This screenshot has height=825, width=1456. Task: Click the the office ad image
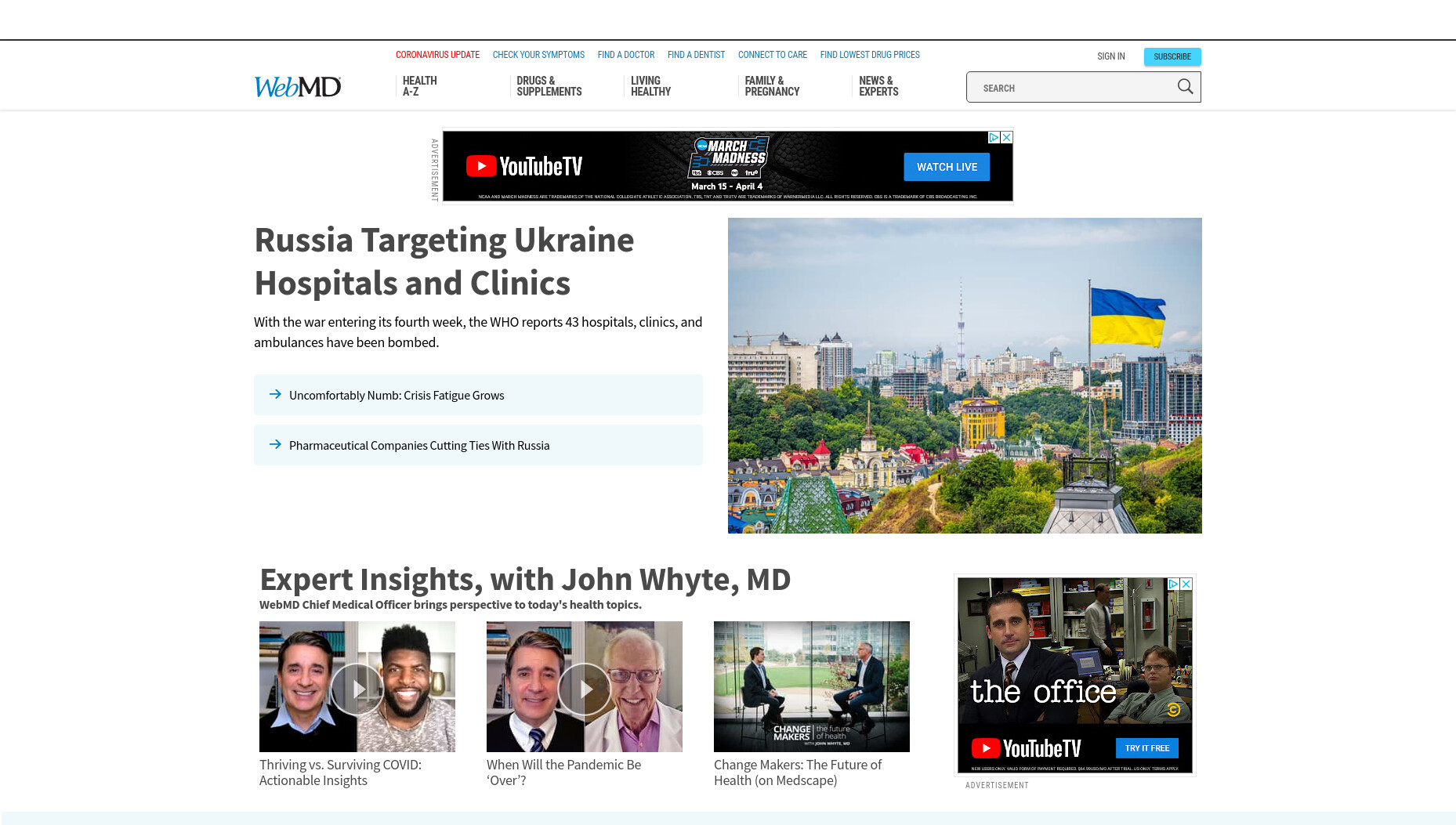coord(1074,650)
